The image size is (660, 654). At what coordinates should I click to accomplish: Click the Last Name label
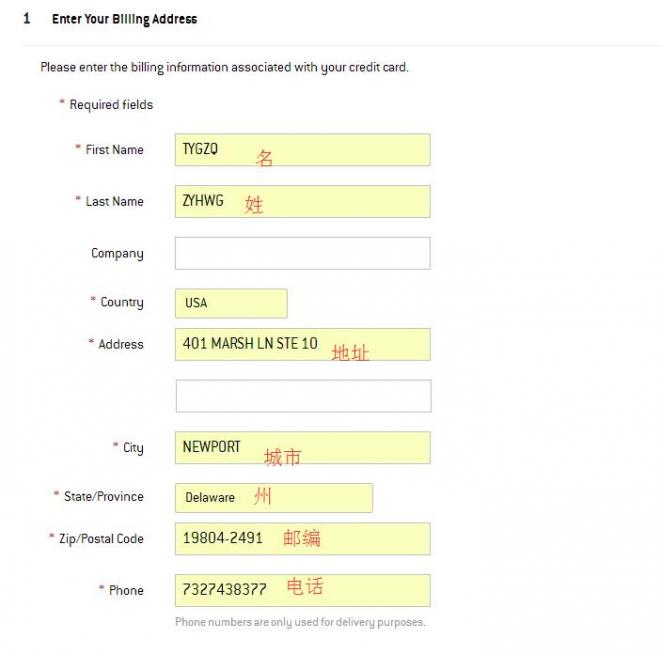coord(114,202)
